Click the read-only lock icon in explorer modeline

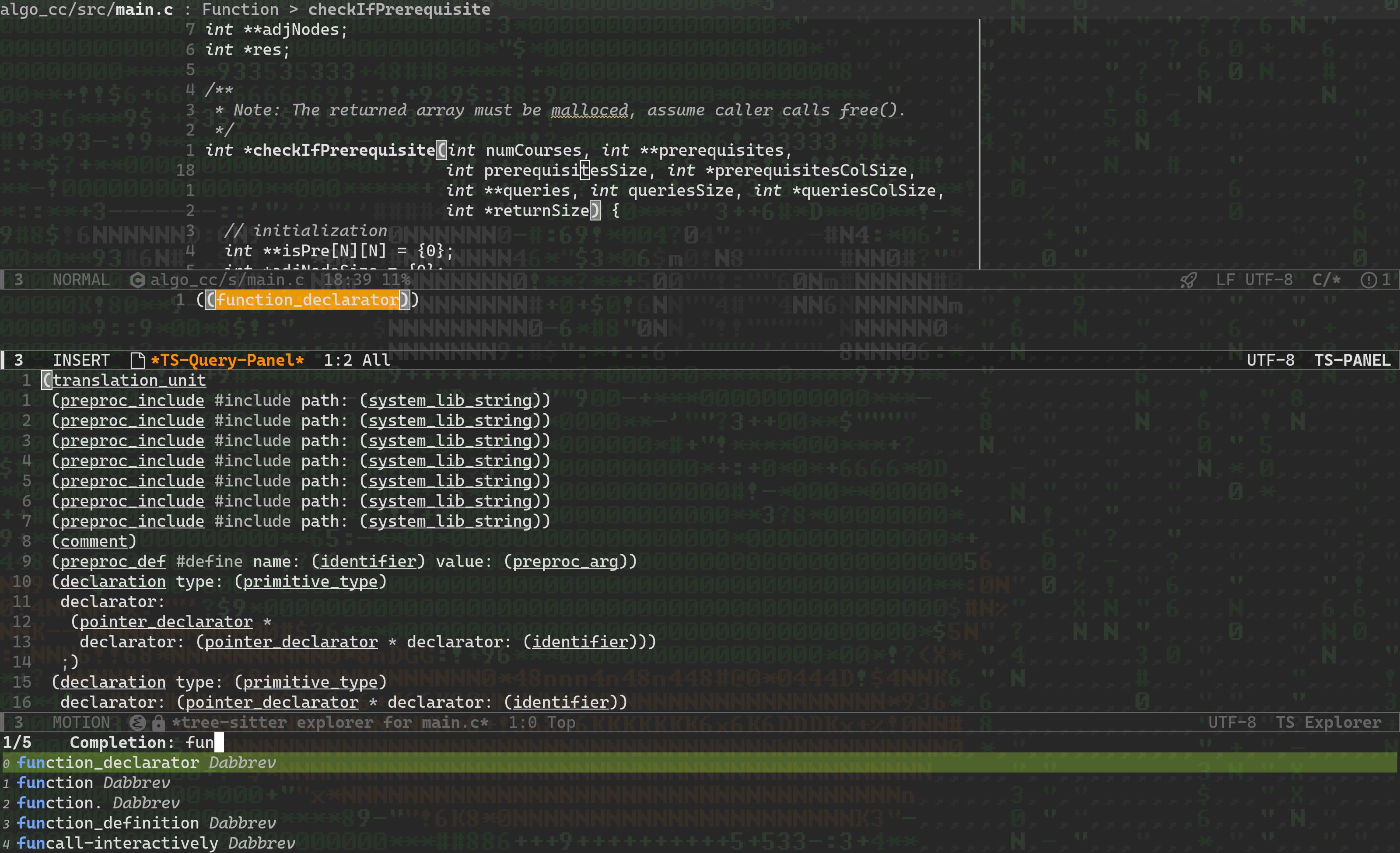[158, 722]
